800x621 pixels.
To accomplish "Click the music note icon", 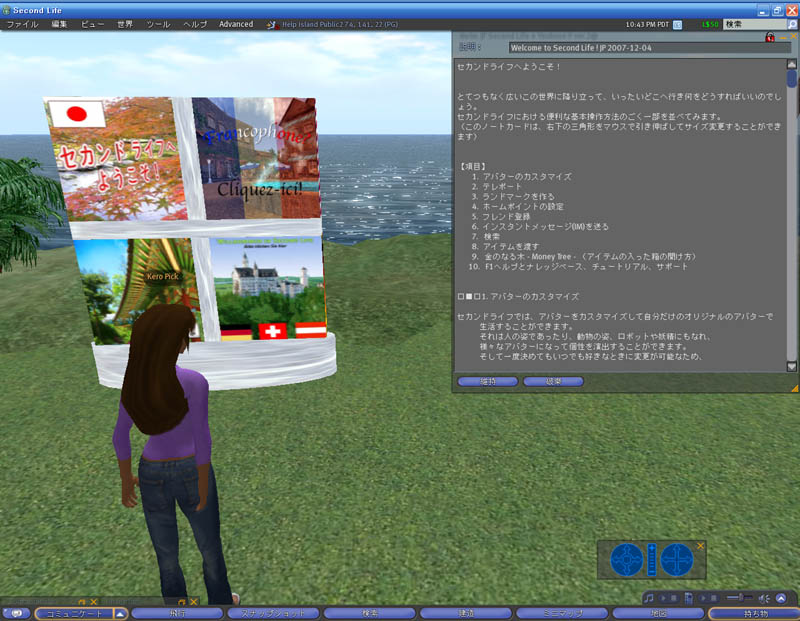I will (648, 598).
